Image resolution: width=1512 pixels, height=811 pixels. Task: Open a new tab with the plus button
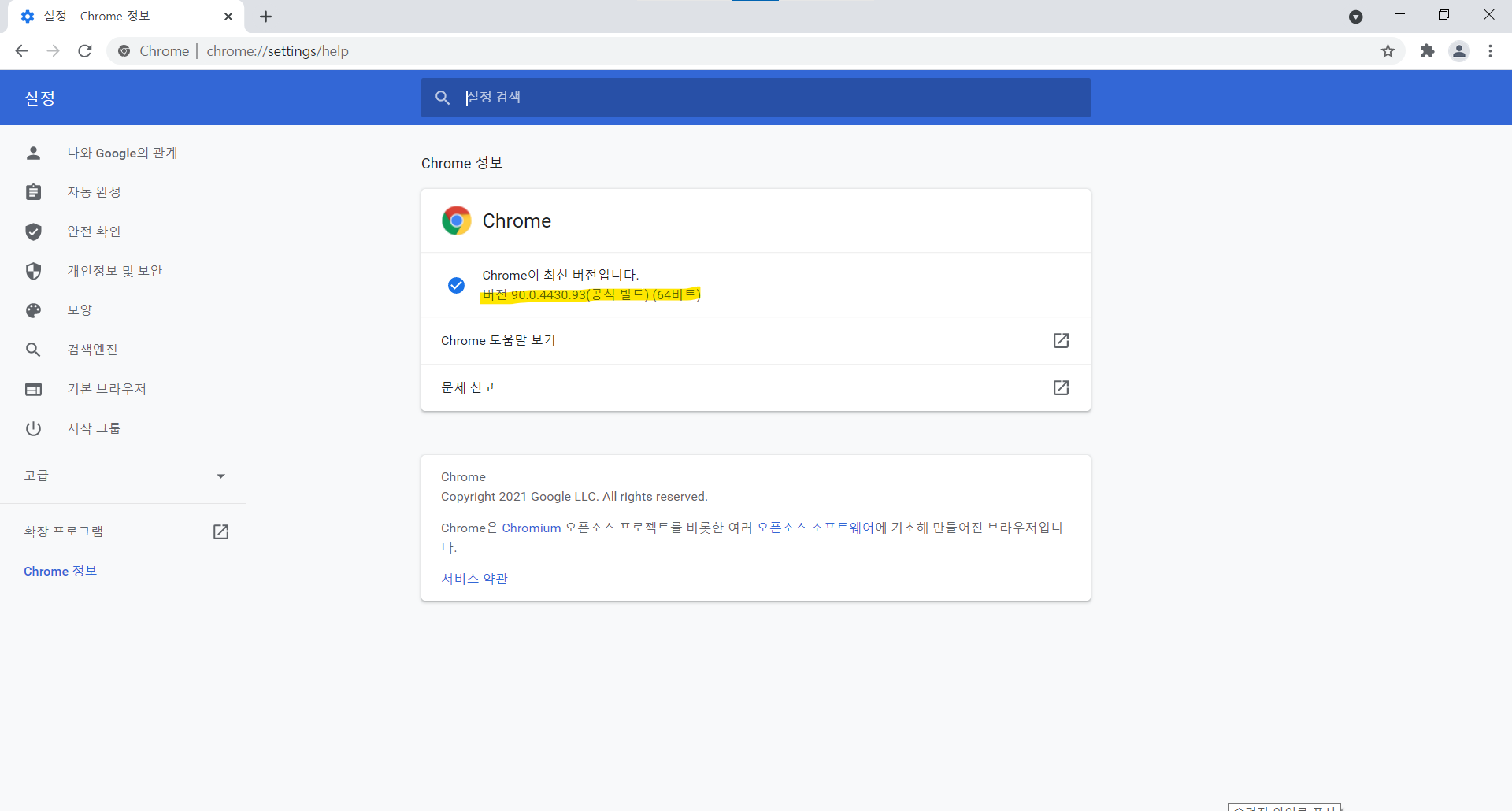pos(266,17)
